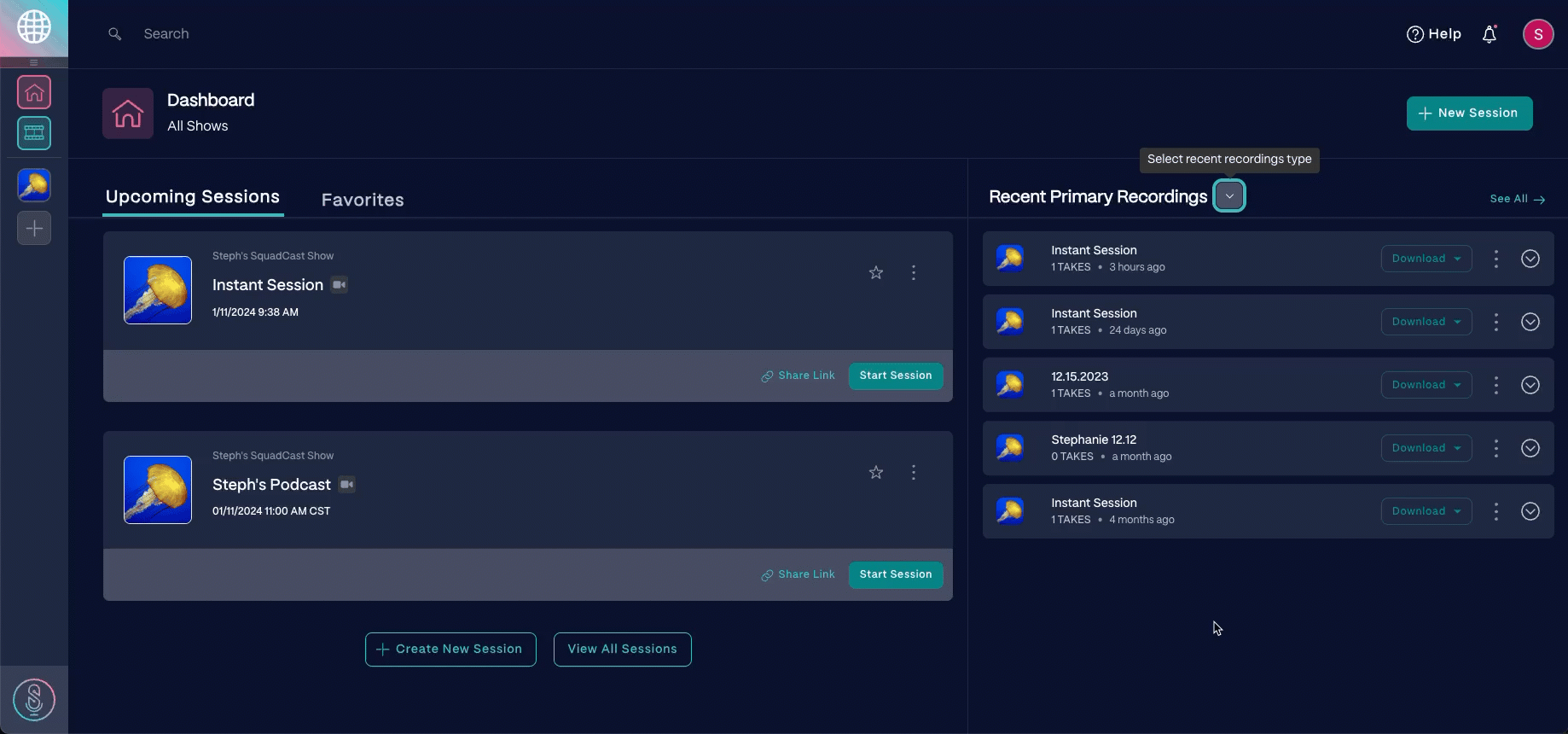
Task: Click See All recordings link
Action: click(x=1516, y=199)
